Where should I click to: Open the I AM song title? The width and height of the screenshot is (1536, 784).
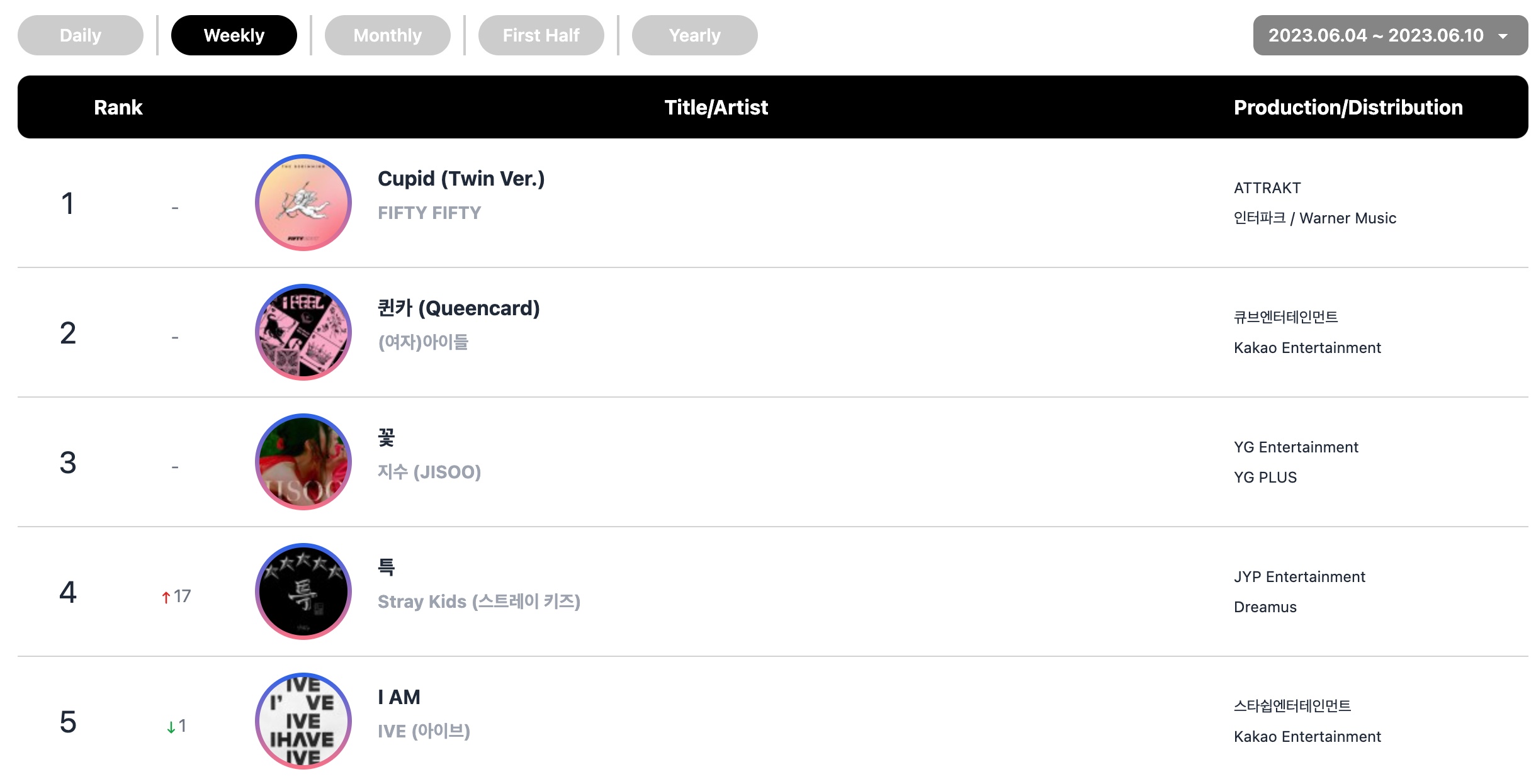tap(399, 697)
